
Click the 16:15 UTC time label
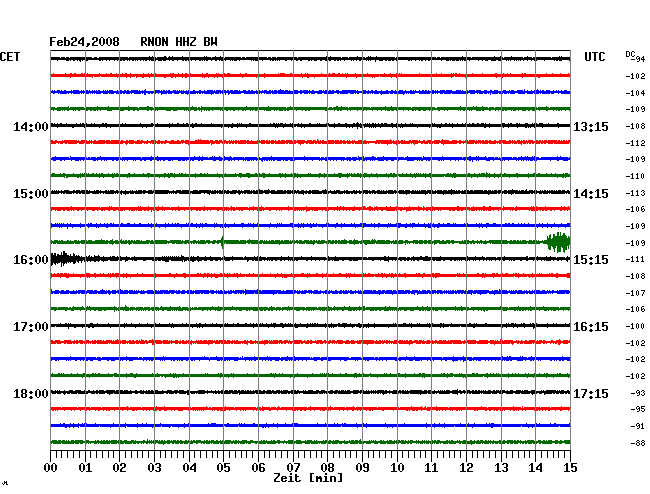point(591,327)
